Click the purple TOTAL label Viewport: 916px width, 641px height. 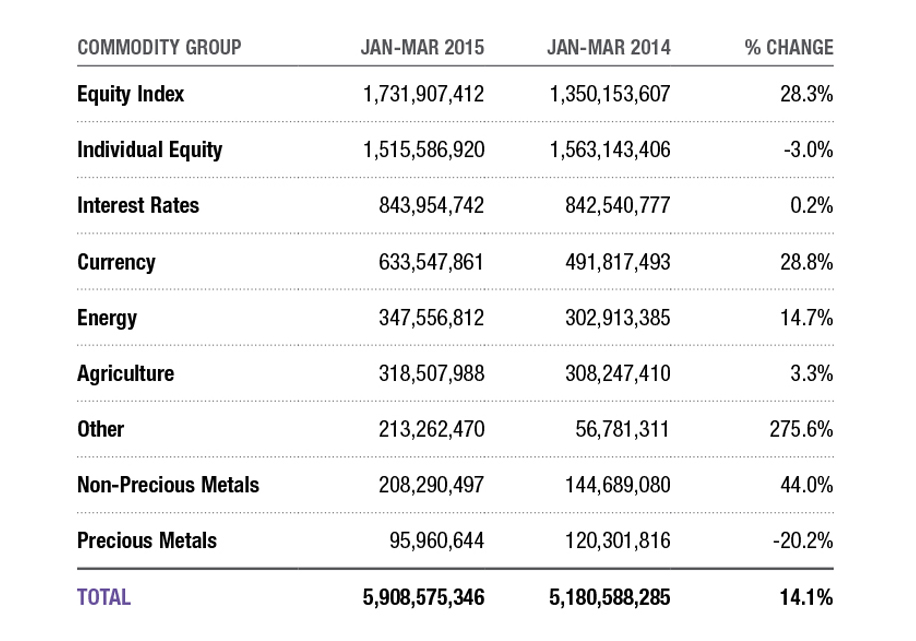[104, 598]
